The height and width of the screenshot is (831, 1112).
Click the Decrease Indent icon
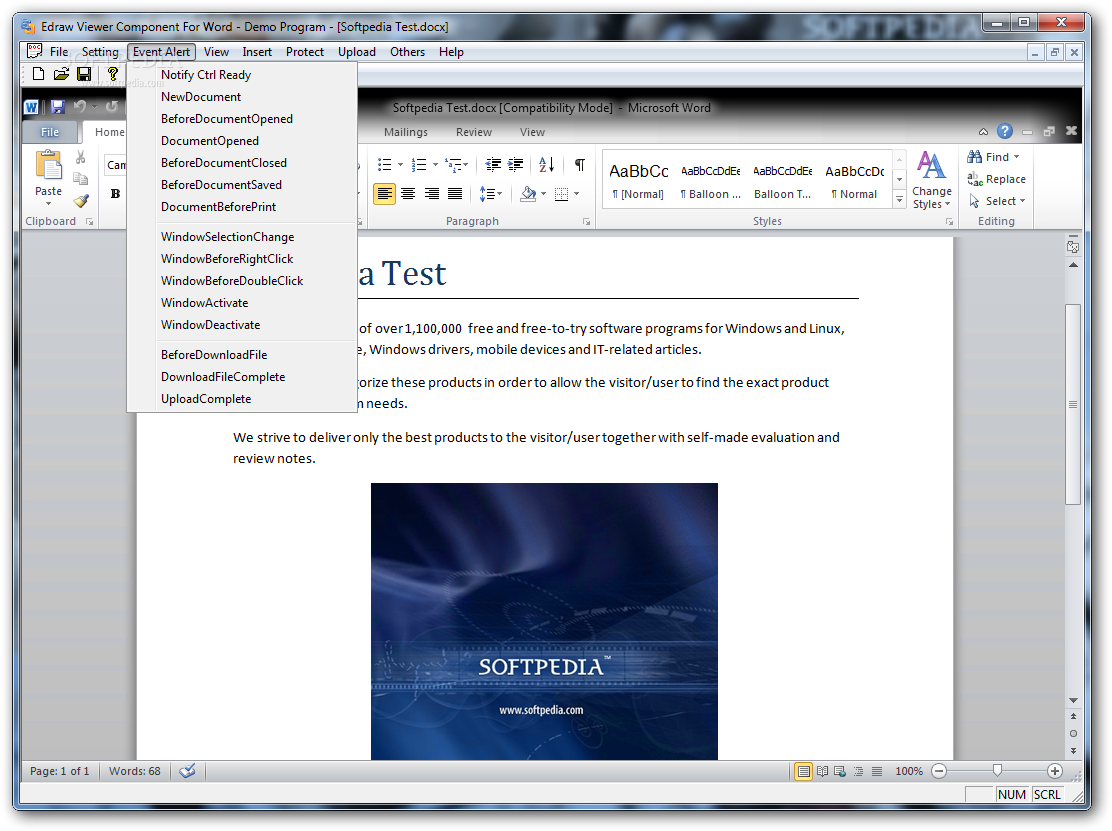point(493,164)
